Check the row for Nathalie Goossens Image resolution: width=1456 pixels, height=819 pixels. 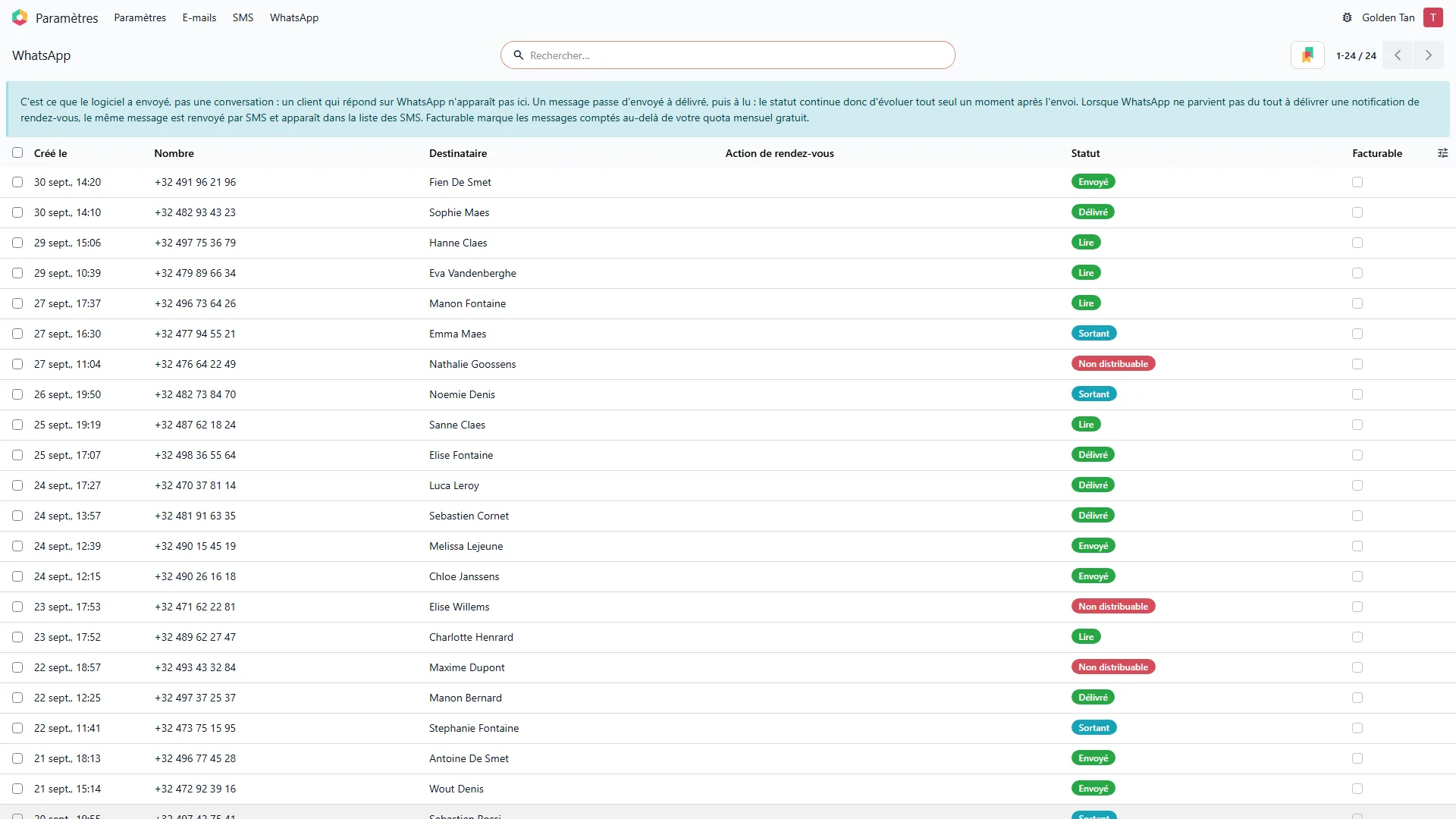pos(17,364)
